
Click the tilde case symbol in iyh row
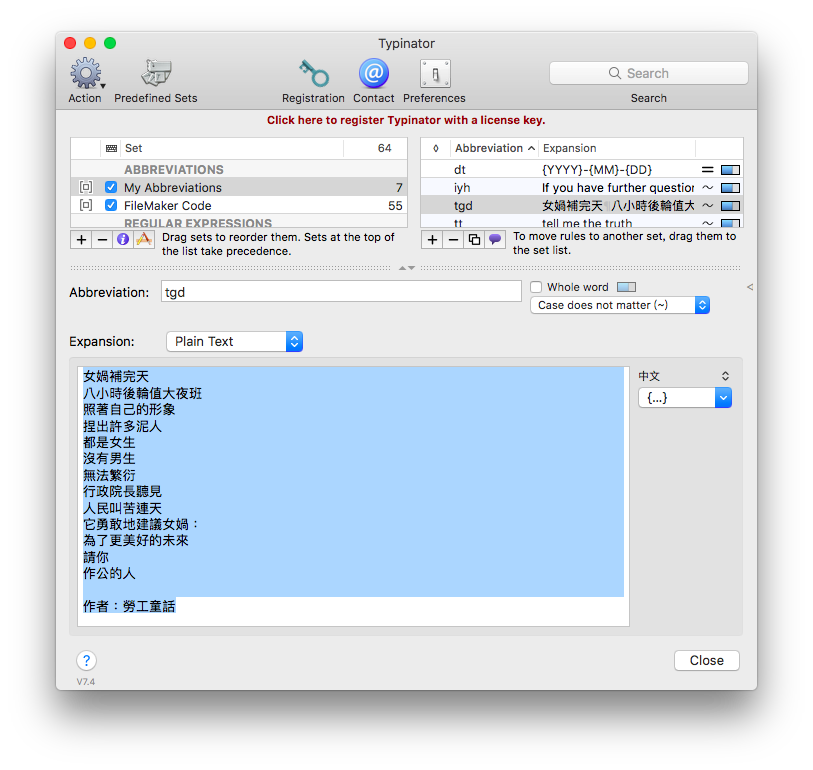[708, 188]
